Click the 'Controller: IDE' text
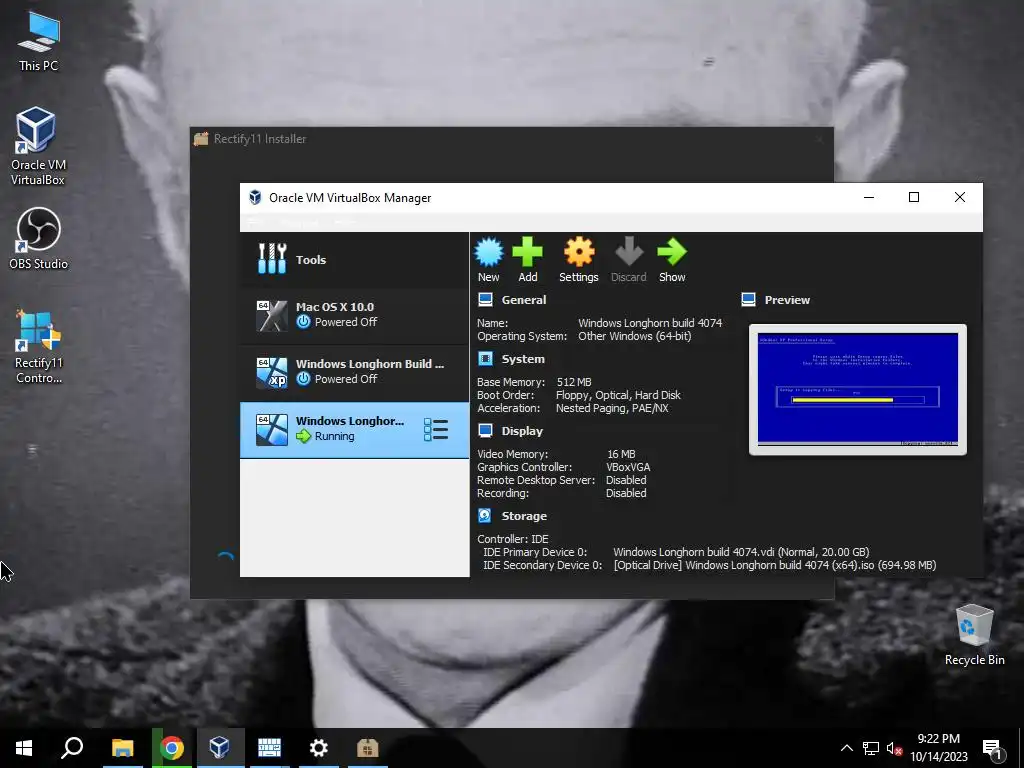1024x768 pixels. pyautogui.click(x=513, y=539)
